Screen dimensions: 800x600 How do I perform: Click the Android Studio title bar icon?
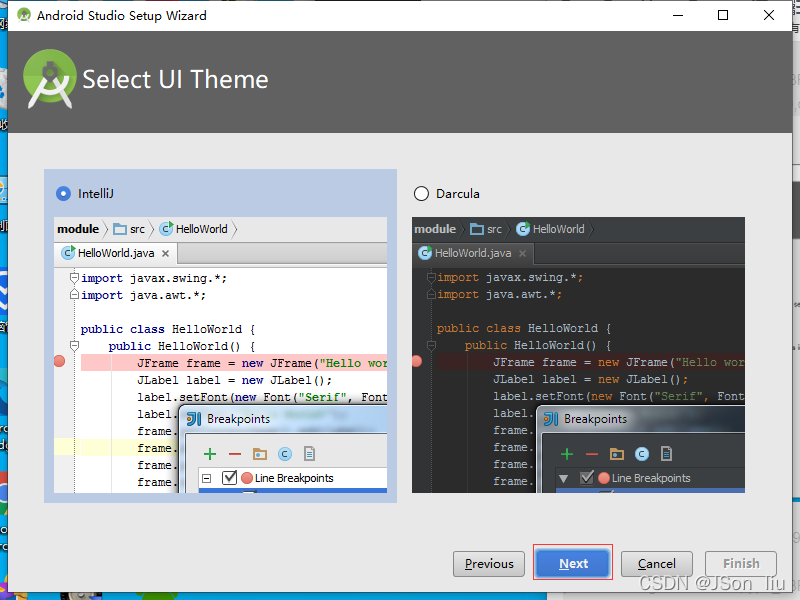23,15
